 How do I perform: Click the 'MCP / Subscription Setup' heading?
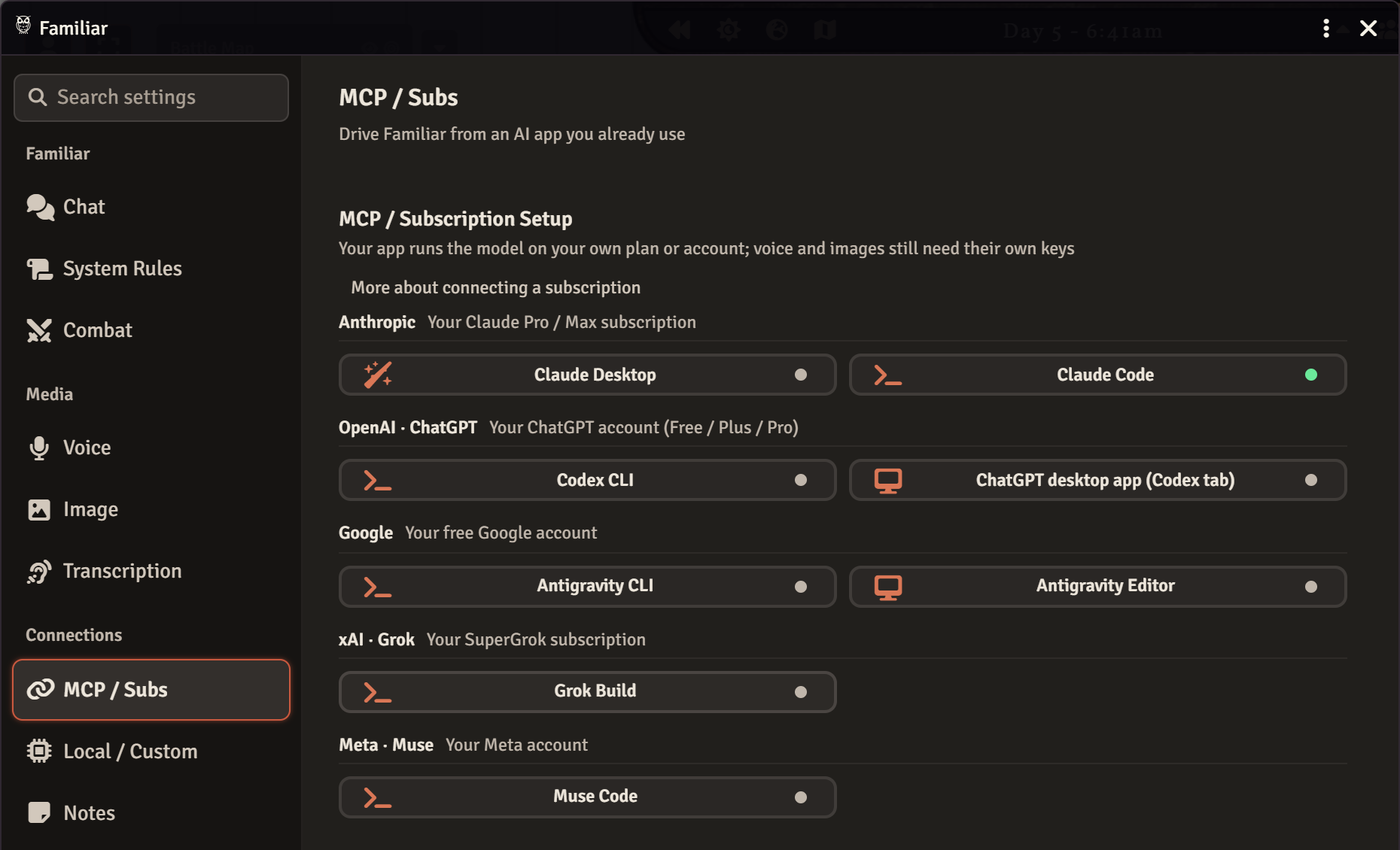(x=455, y=219)
